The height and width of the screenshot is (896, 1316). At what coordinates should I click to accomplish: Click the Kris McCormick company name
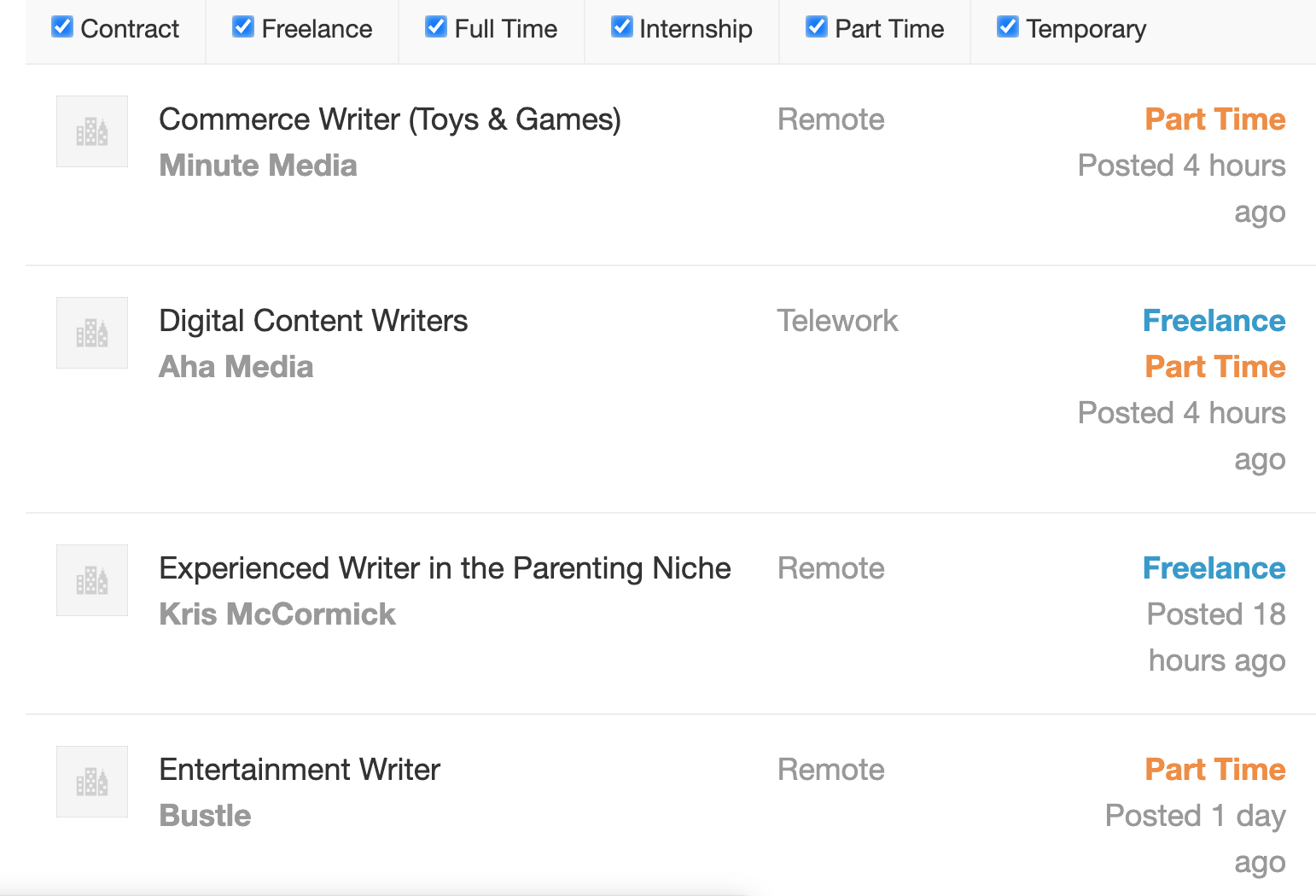[277, 614]
